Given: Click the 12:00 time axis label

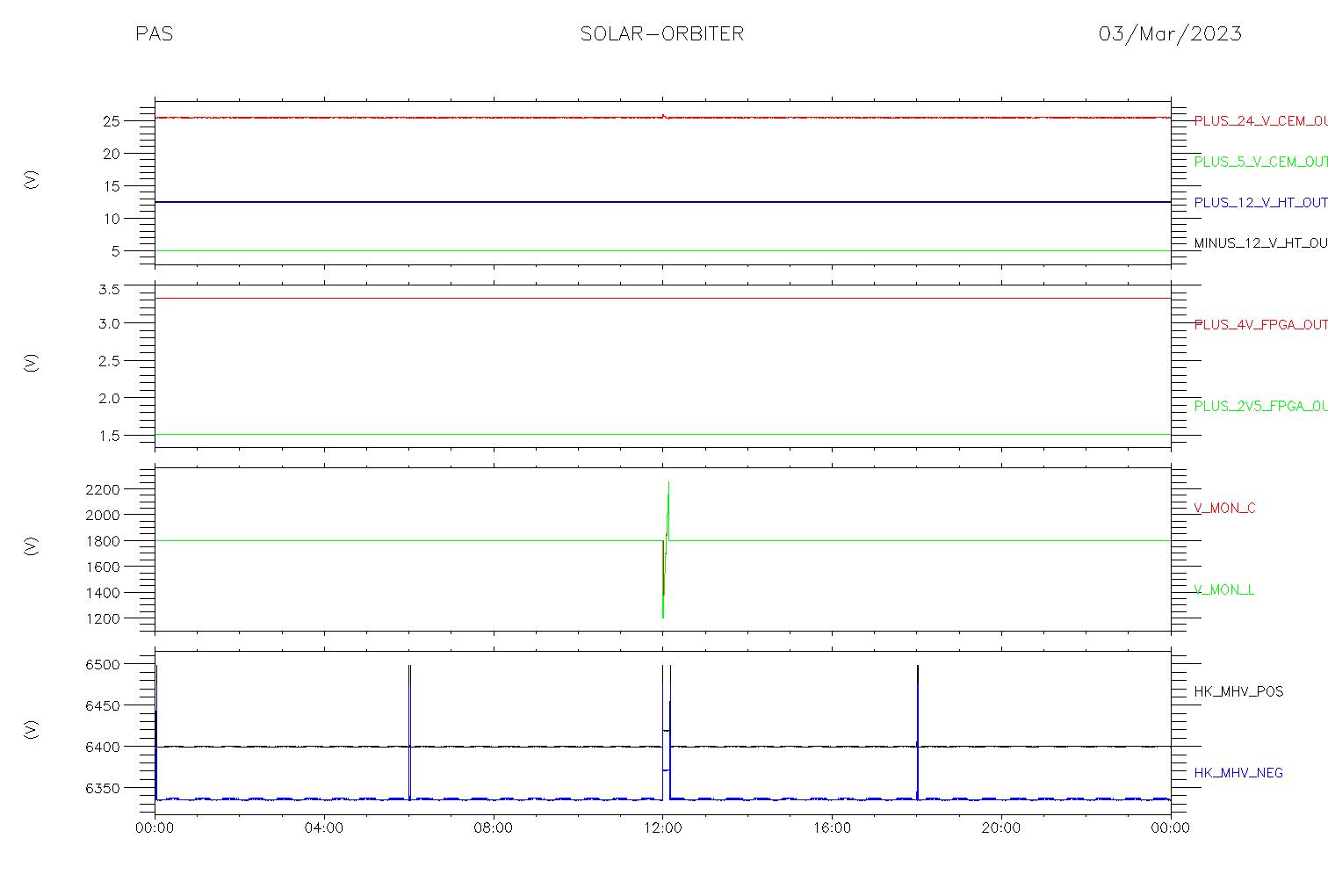Looking at the screenshot, I should (662, 828).
